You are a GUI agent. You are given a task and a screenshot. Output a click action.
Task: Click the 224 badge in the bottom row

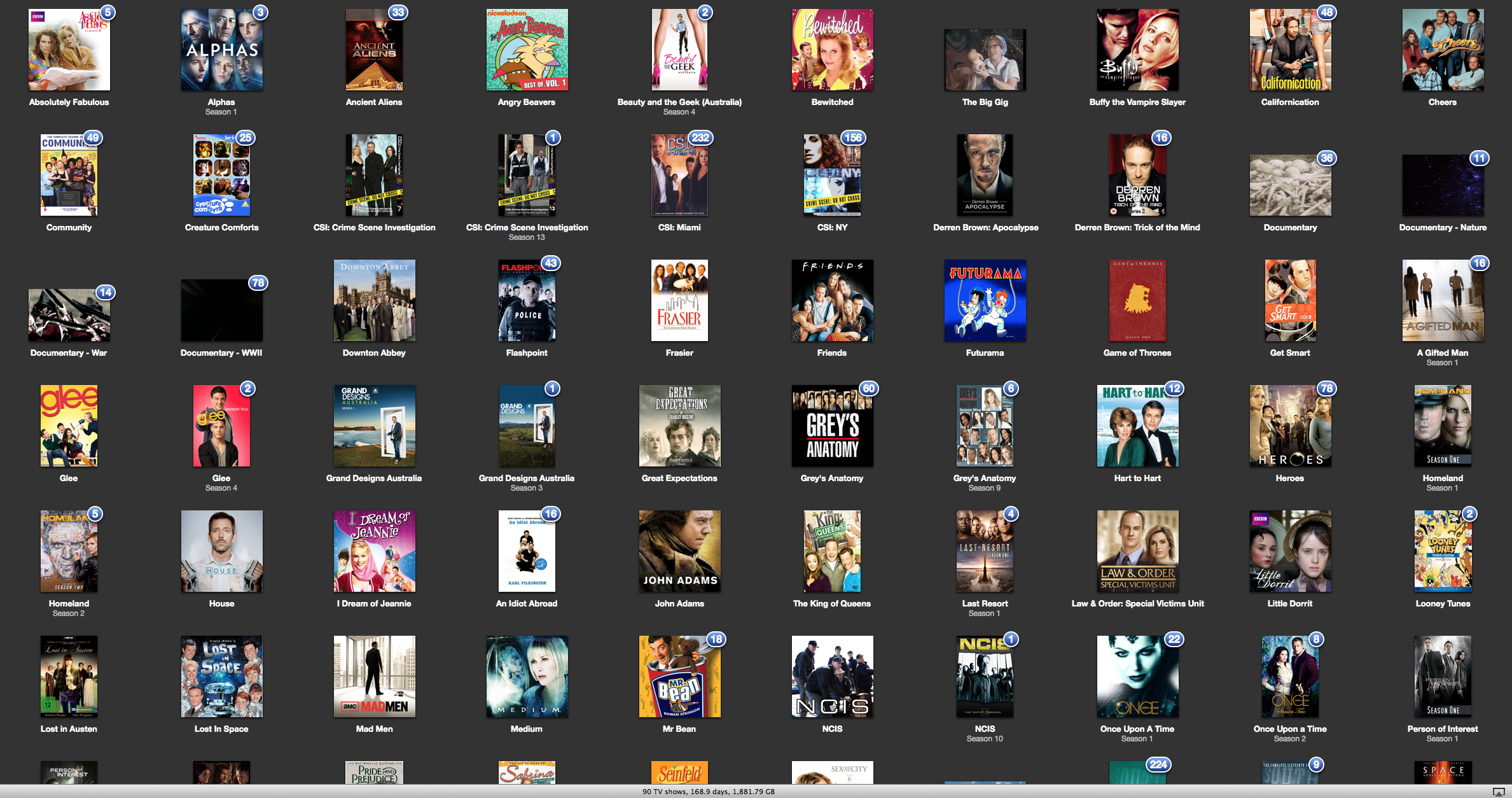pos(1158,764)
